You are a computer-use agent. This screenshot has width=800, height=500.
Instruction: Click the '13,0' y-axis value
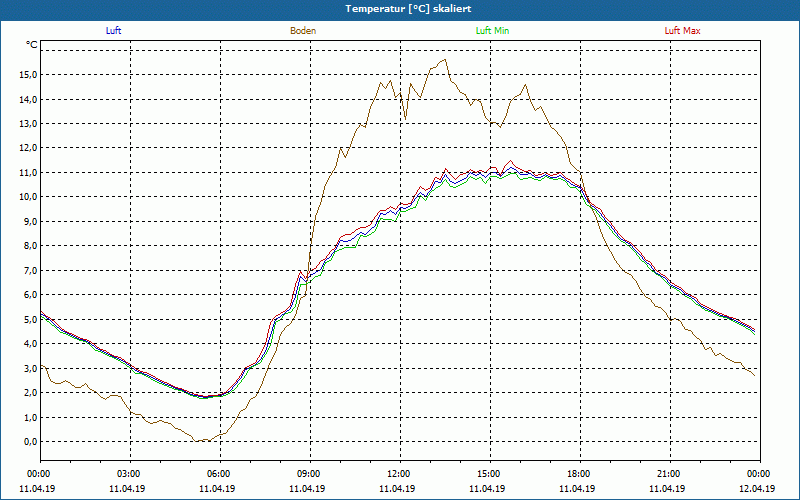[28, 124]
